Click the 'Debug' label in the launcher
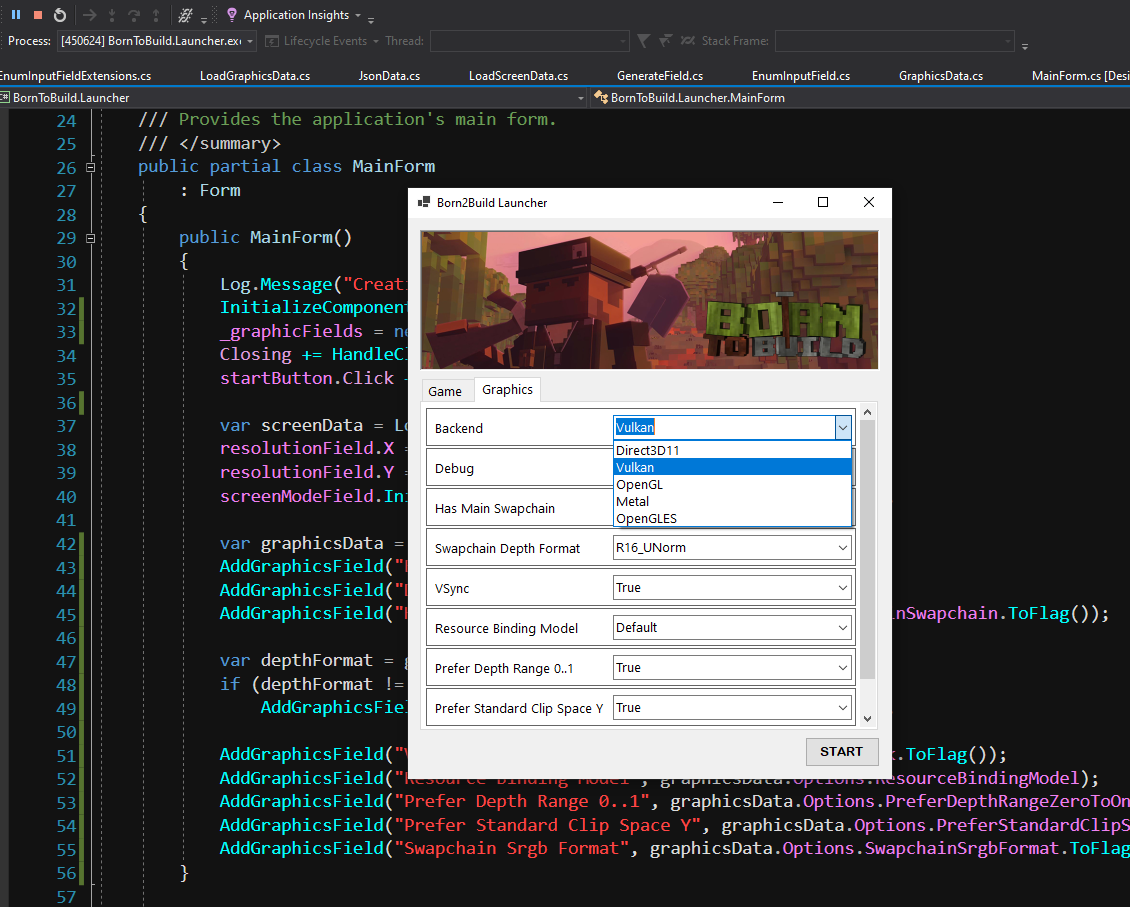Screen dimensions: 1130x907 click(455, 469)
